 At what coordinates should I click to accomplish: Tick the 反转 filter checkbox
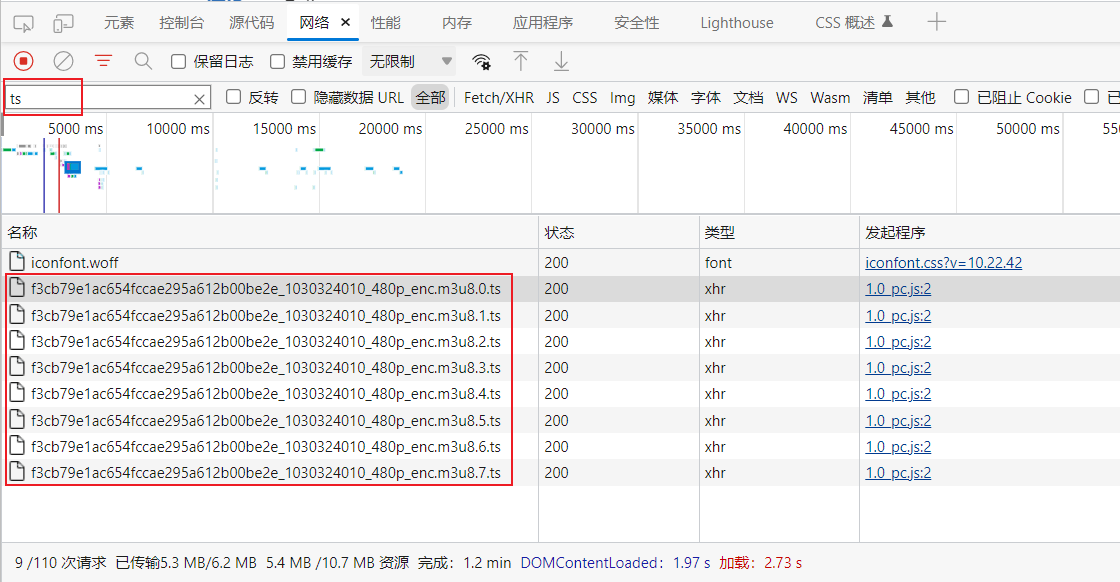click(x=234, y=97)
